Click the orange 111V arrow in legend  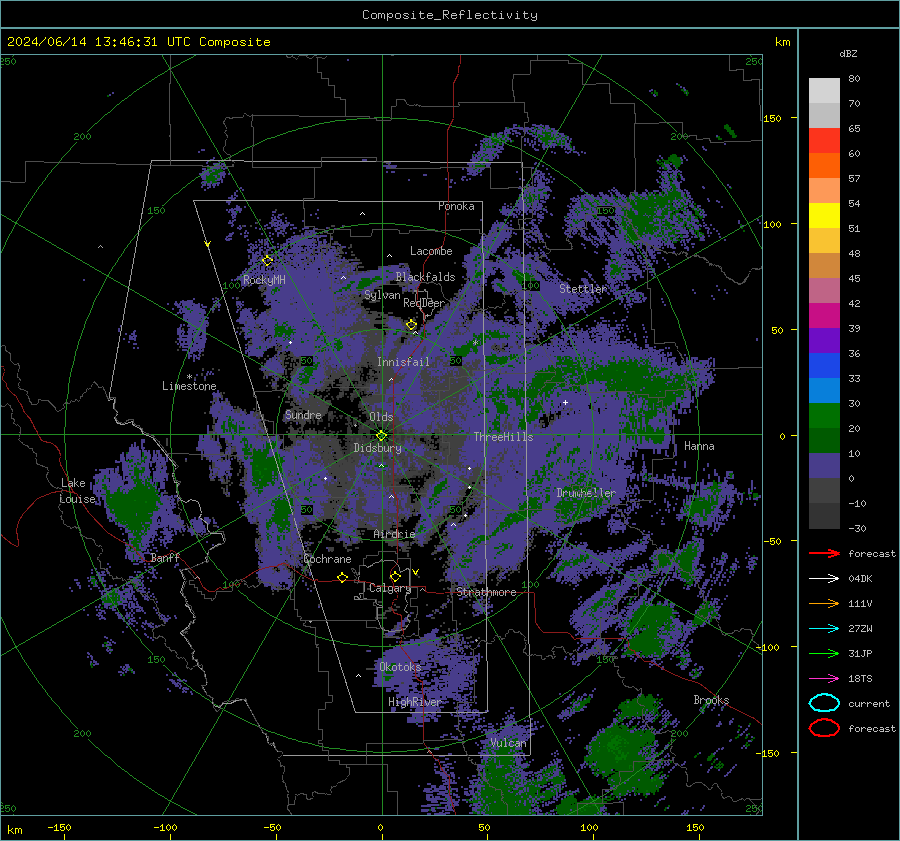tap(824, 603)
